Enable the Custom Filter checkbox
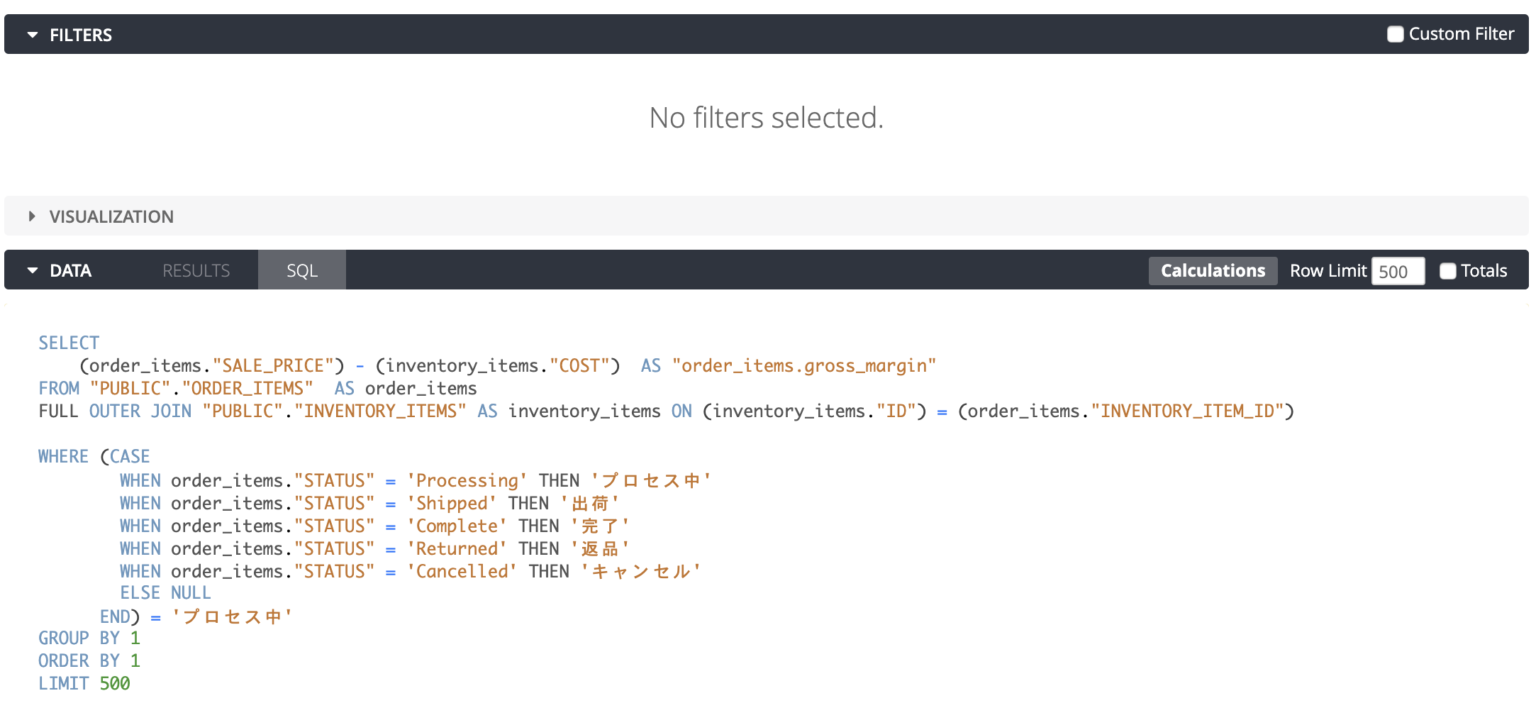This screenshot has width=1536, height=708. pyautogui.click(x=1394, y=33)
